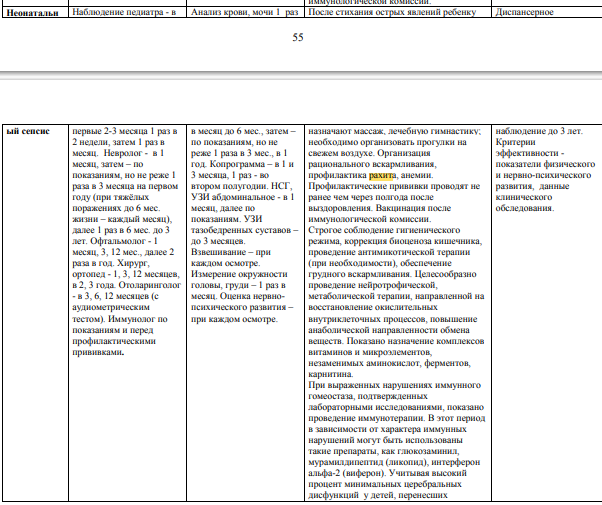Click "в месяц до 6 мес., затем –" line
Screen dimensions: 602x505
tap(243, 131)
